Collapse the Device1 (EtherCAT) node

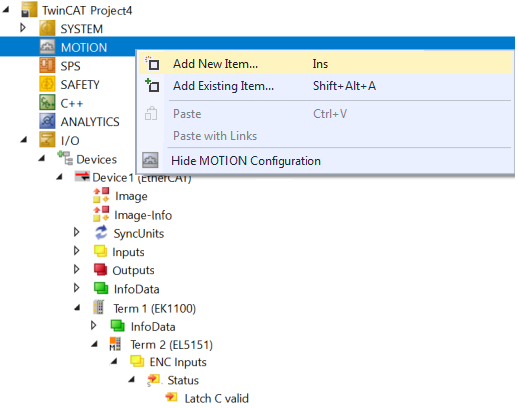[x=60, y=177]
